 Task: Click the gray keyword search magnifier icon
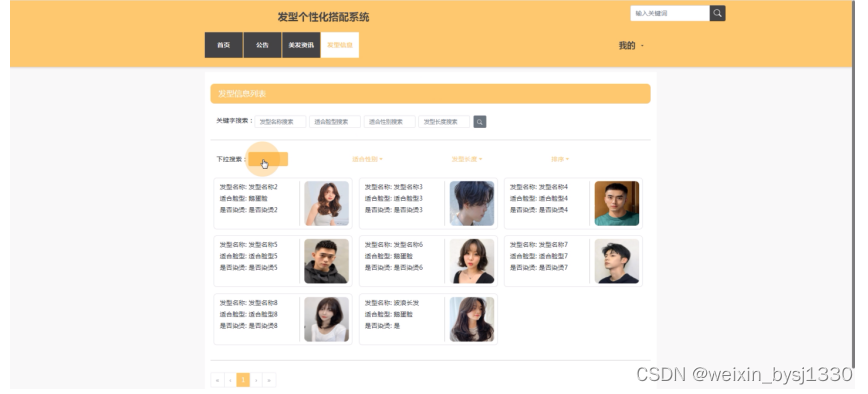pyautogui.click(x=480, y=122)
